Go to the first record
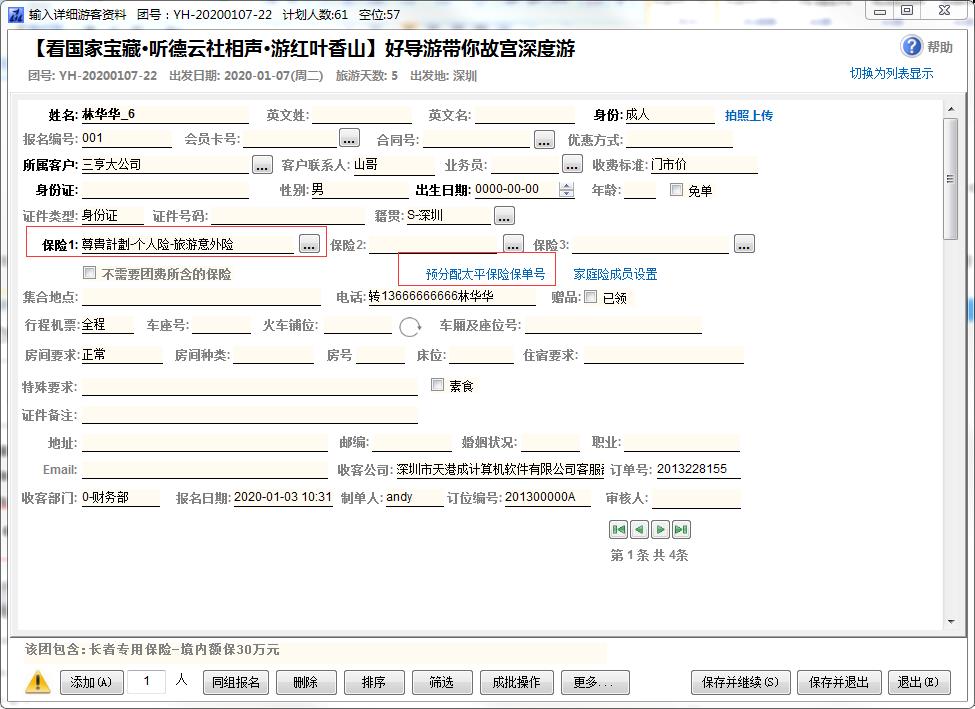Viewport: 975px width, 709px height. (619, 530)
